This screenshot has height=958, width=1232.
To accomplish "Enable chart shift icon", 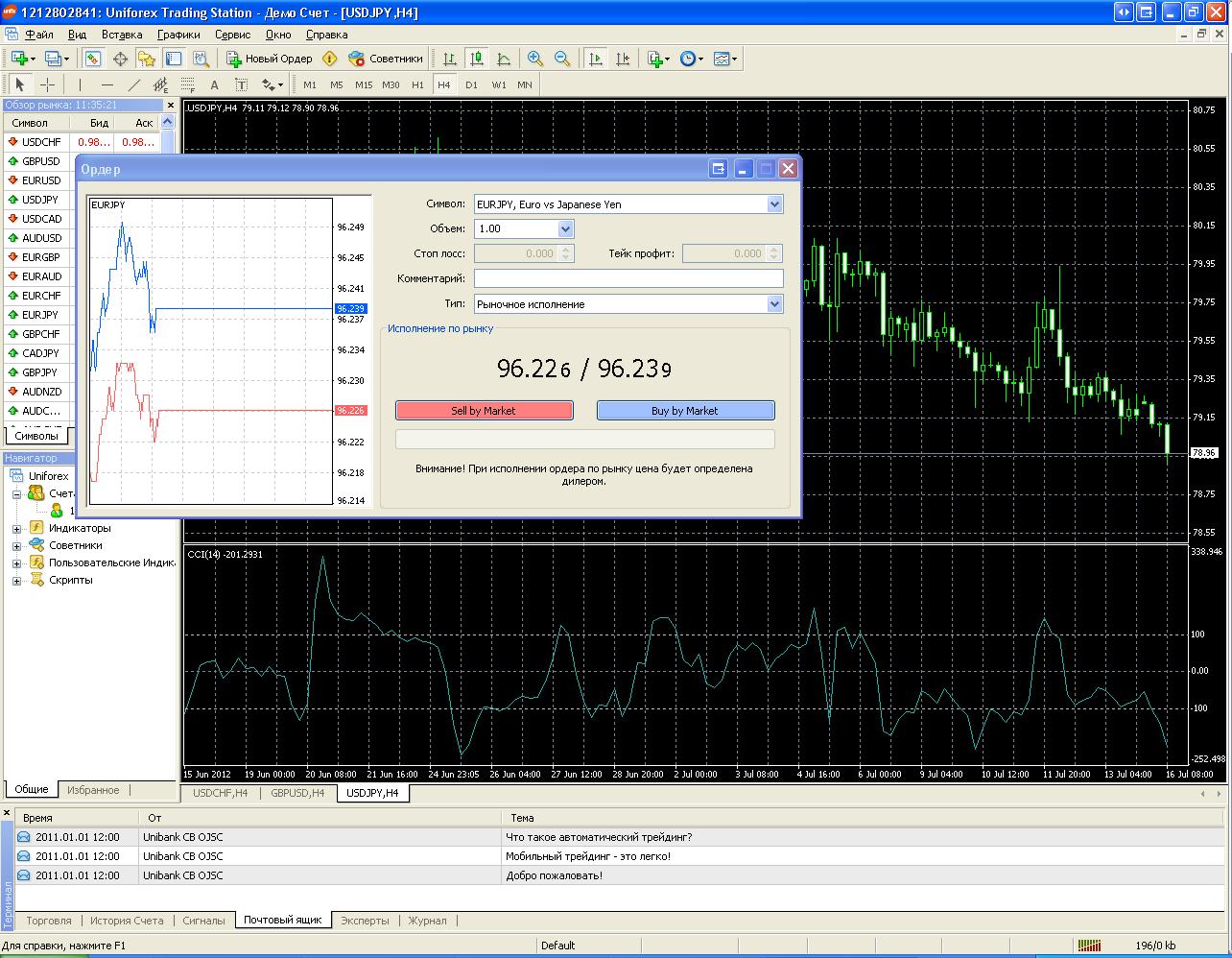I will pyautogui.click(x=623, y=59).
